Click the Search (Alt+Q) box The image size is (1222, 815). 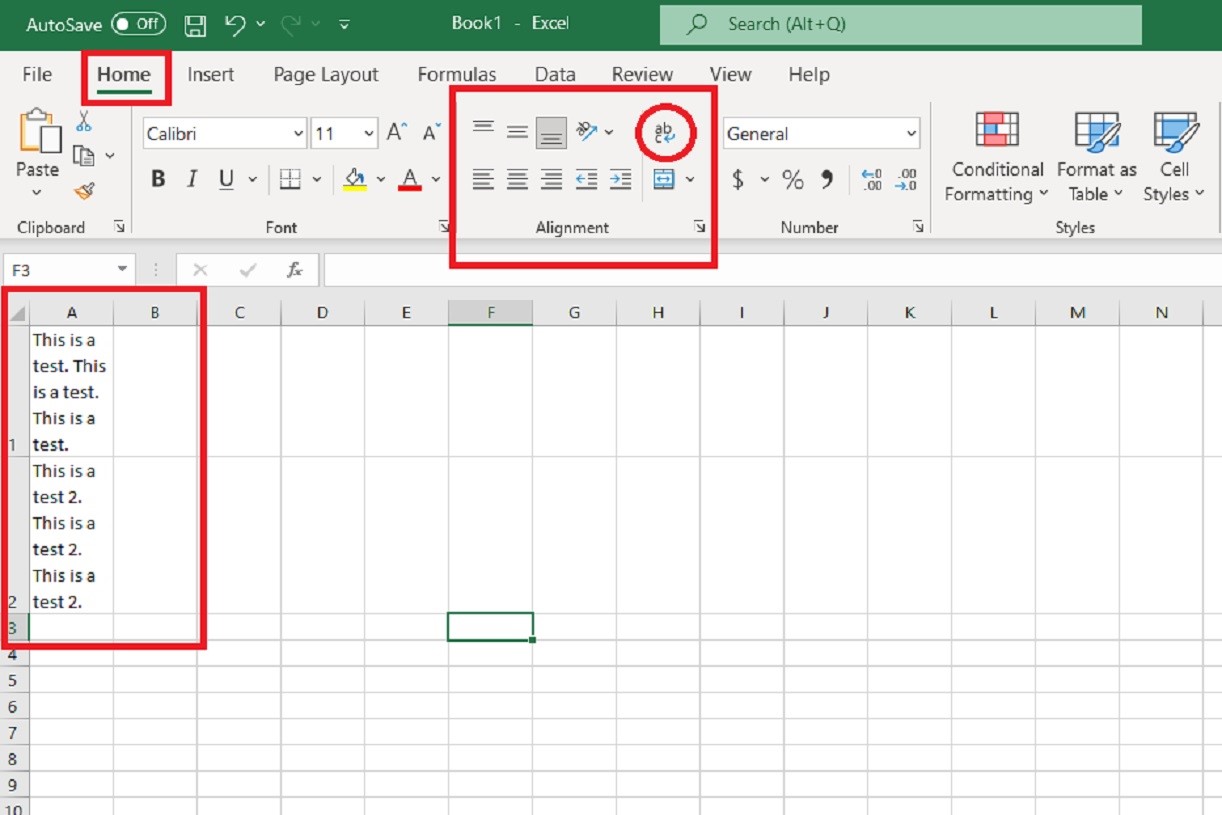(900, 24)
